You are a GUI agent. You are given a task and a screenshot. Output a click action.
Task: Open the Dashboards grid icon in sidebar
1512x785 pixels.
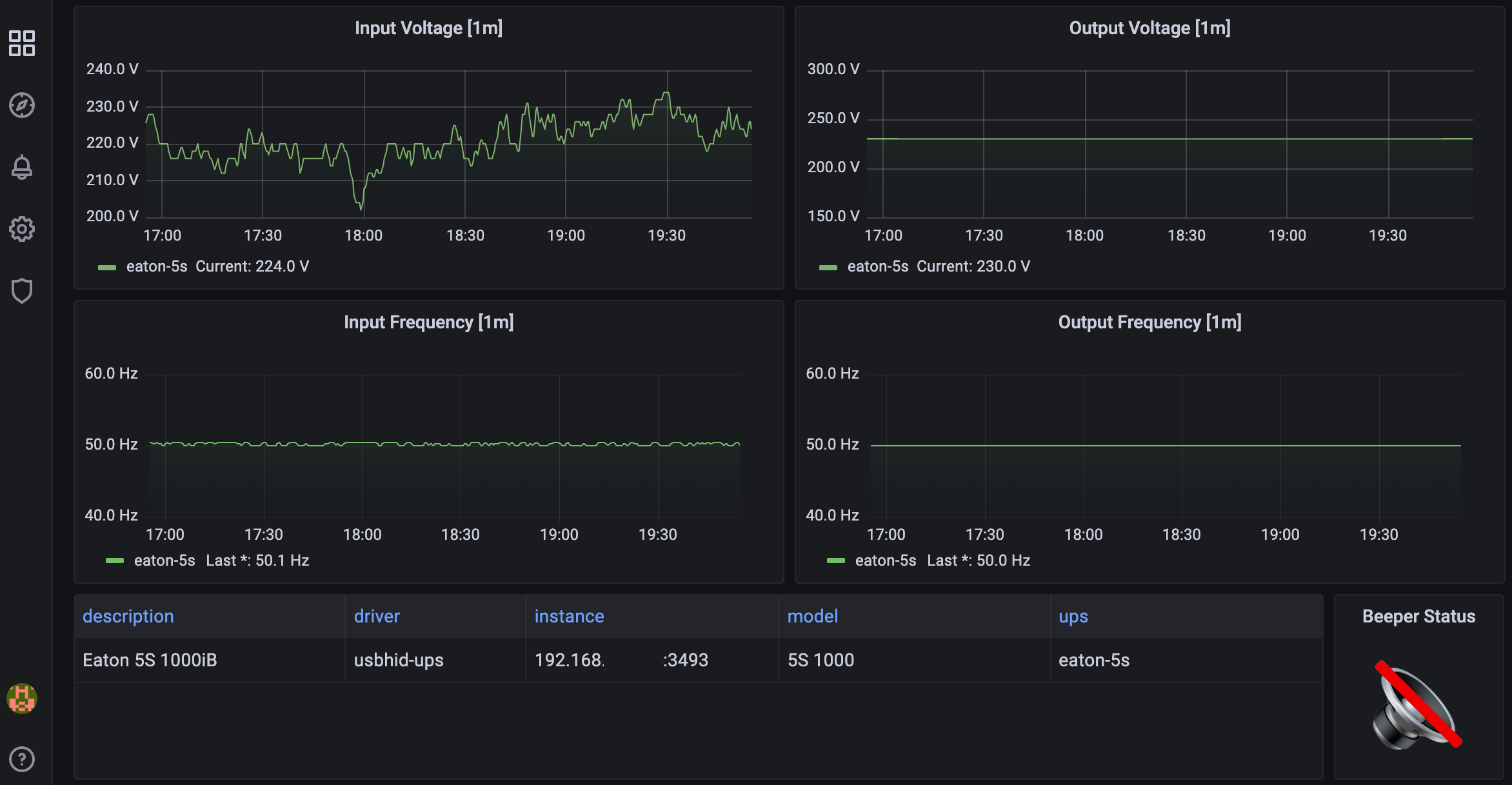22,43
